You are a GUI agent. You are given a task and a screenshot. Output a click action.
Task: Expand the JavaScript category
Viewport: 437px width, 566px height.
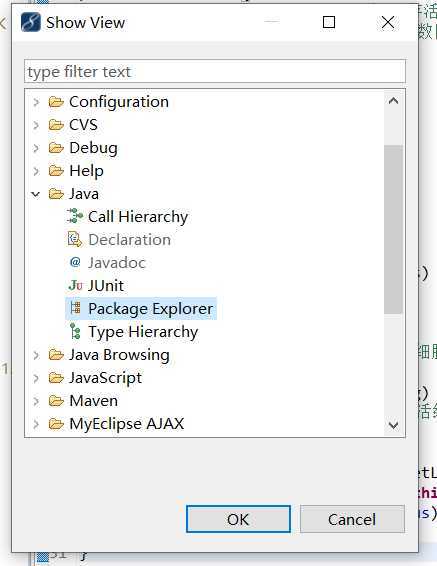click(x=36, y=378)
